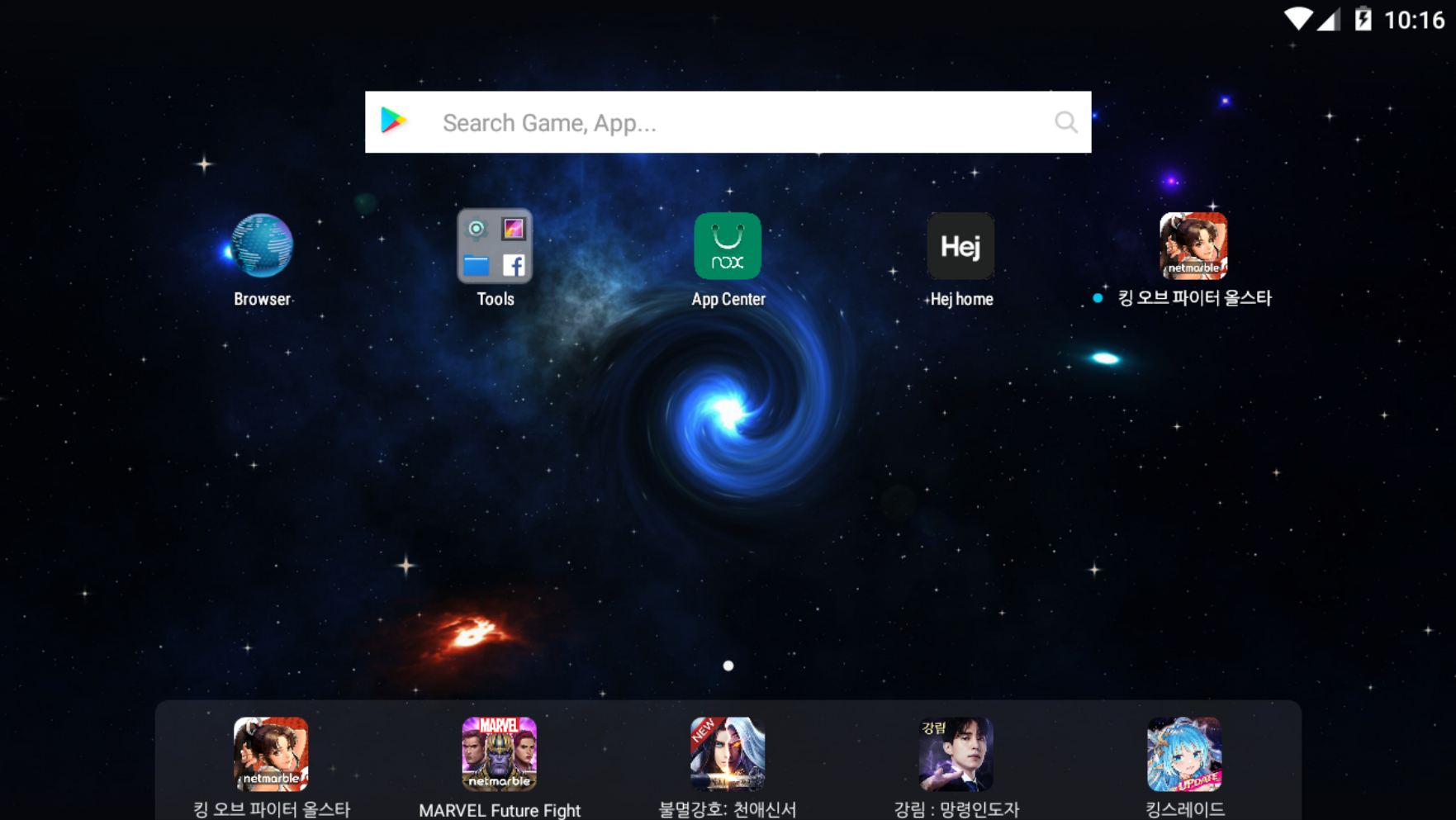
Task: Select the home screen page indicator dot
Action: pos(728,666)
